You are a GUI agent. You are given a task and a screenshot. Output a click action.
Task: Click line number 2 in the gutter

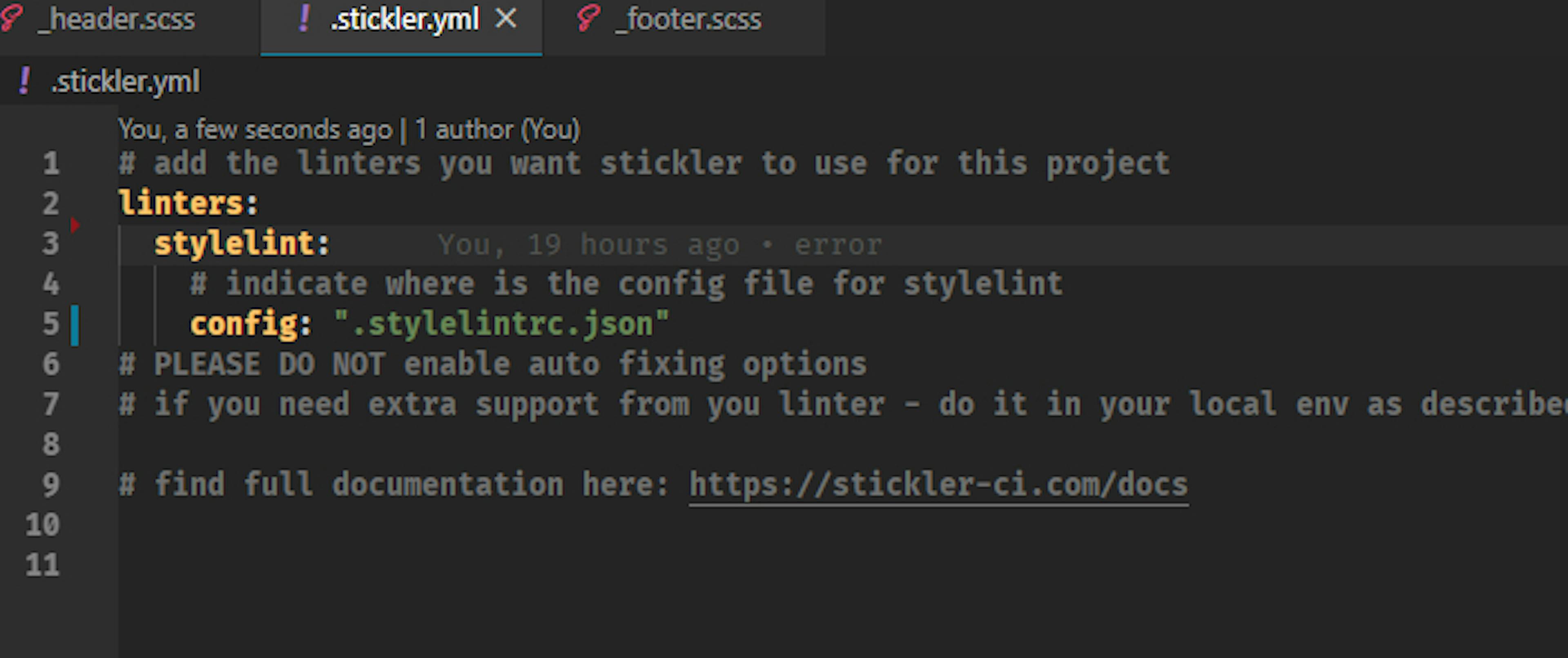[x=51, y=203]
